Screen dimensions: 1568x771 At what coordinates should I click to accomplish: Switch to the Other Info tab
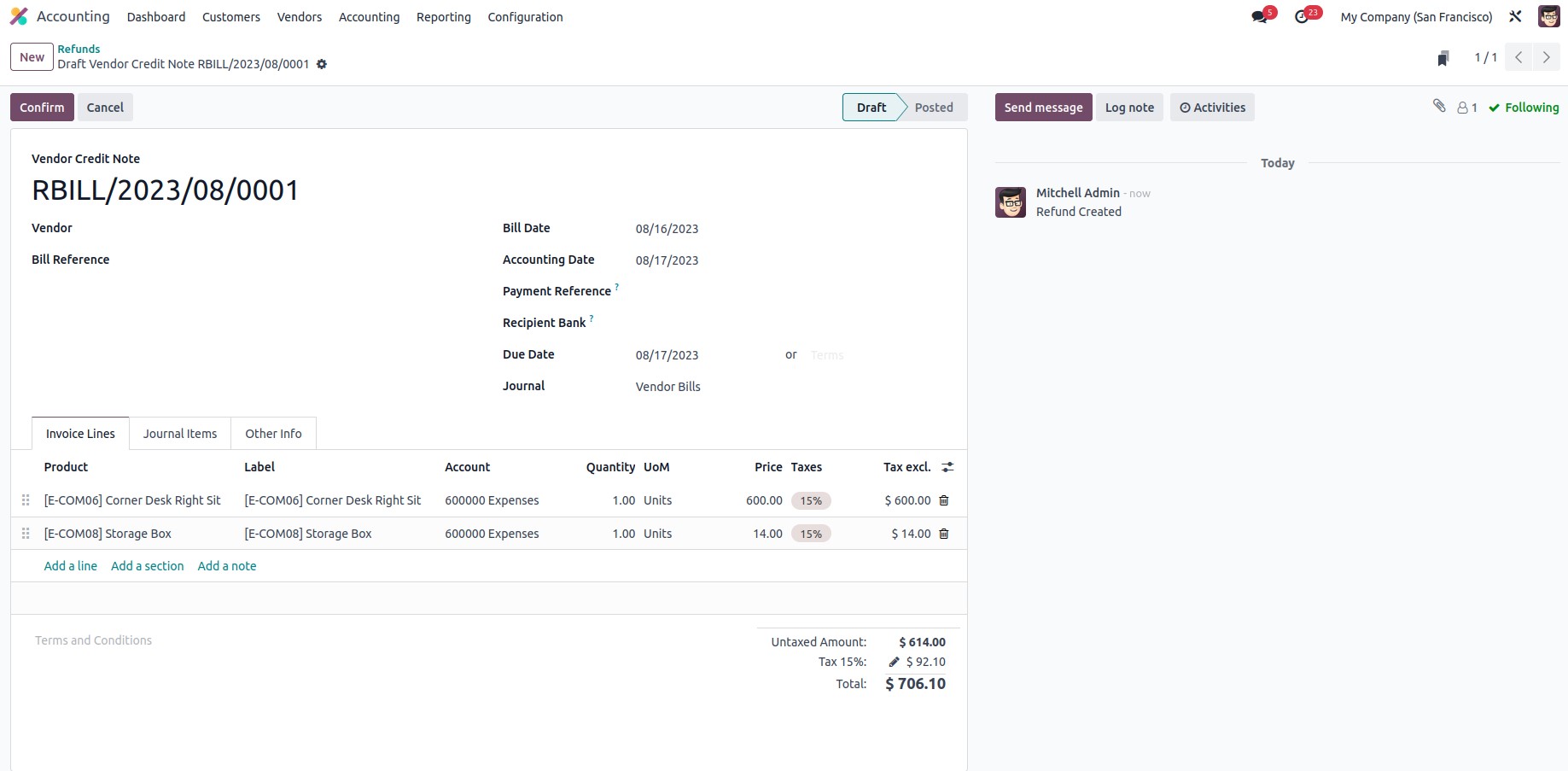pos(273,434)
